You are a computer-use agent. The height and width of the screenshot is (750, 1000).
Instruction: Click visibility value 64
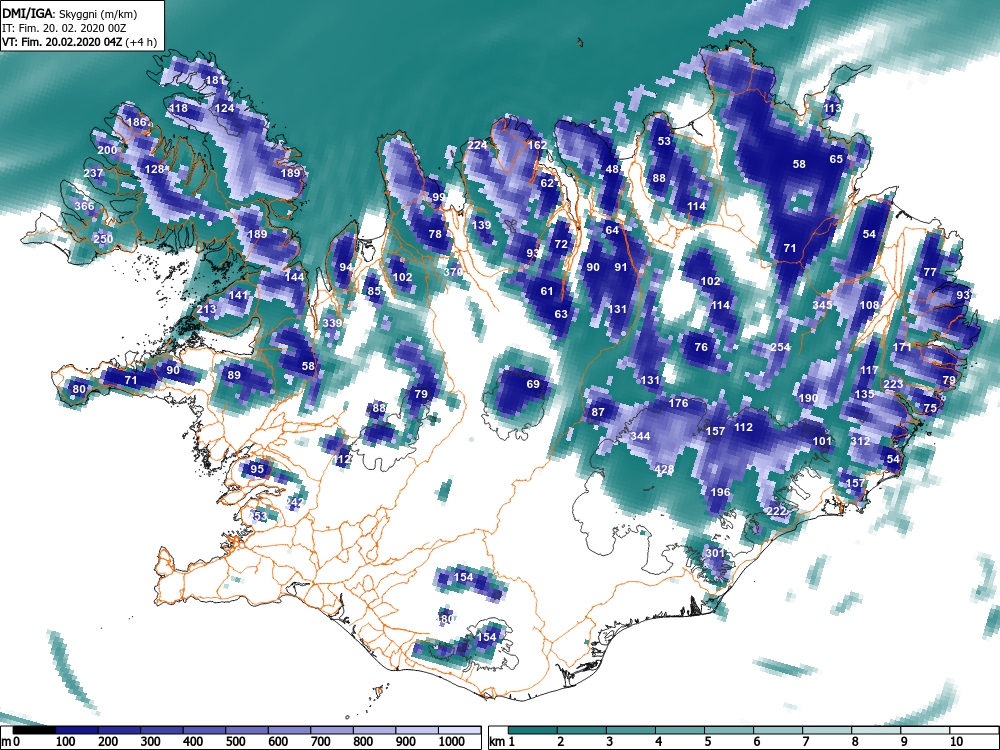coord(612,230)
